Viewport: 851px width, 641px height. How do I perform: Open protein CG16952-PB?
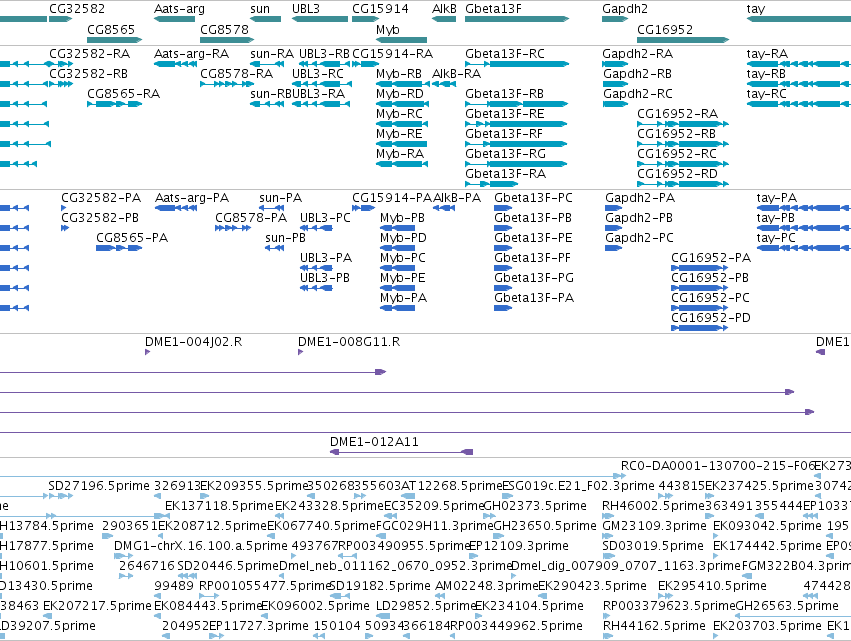click(x=710, y=278)
